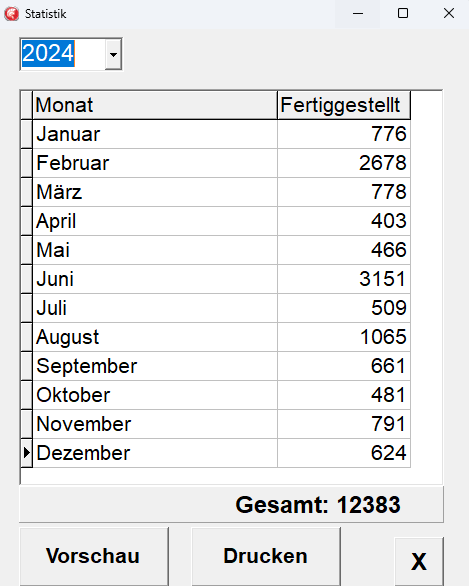Click the September row selector
Screen dimensions: 469x586
(27, 366)
